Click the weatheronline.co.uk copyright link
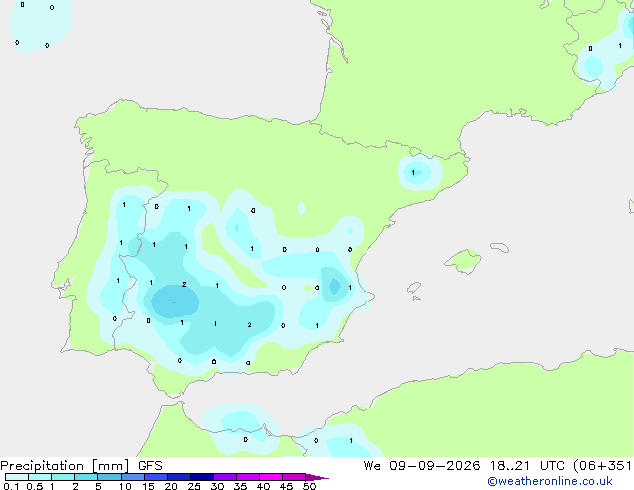 coord(550,481)
